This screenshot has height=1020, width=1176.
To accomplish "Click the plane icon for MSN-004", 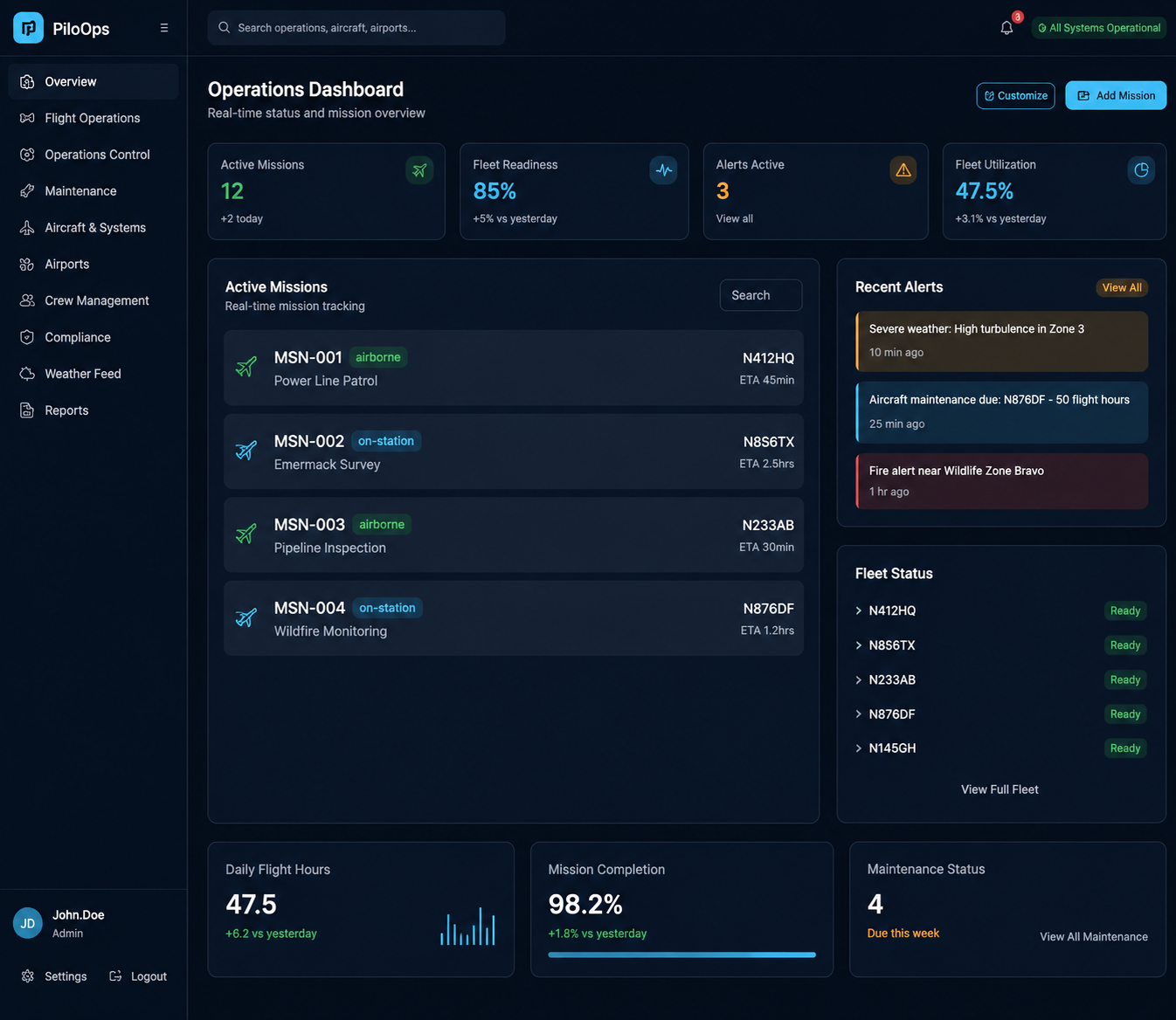I will tap(246, 617).
